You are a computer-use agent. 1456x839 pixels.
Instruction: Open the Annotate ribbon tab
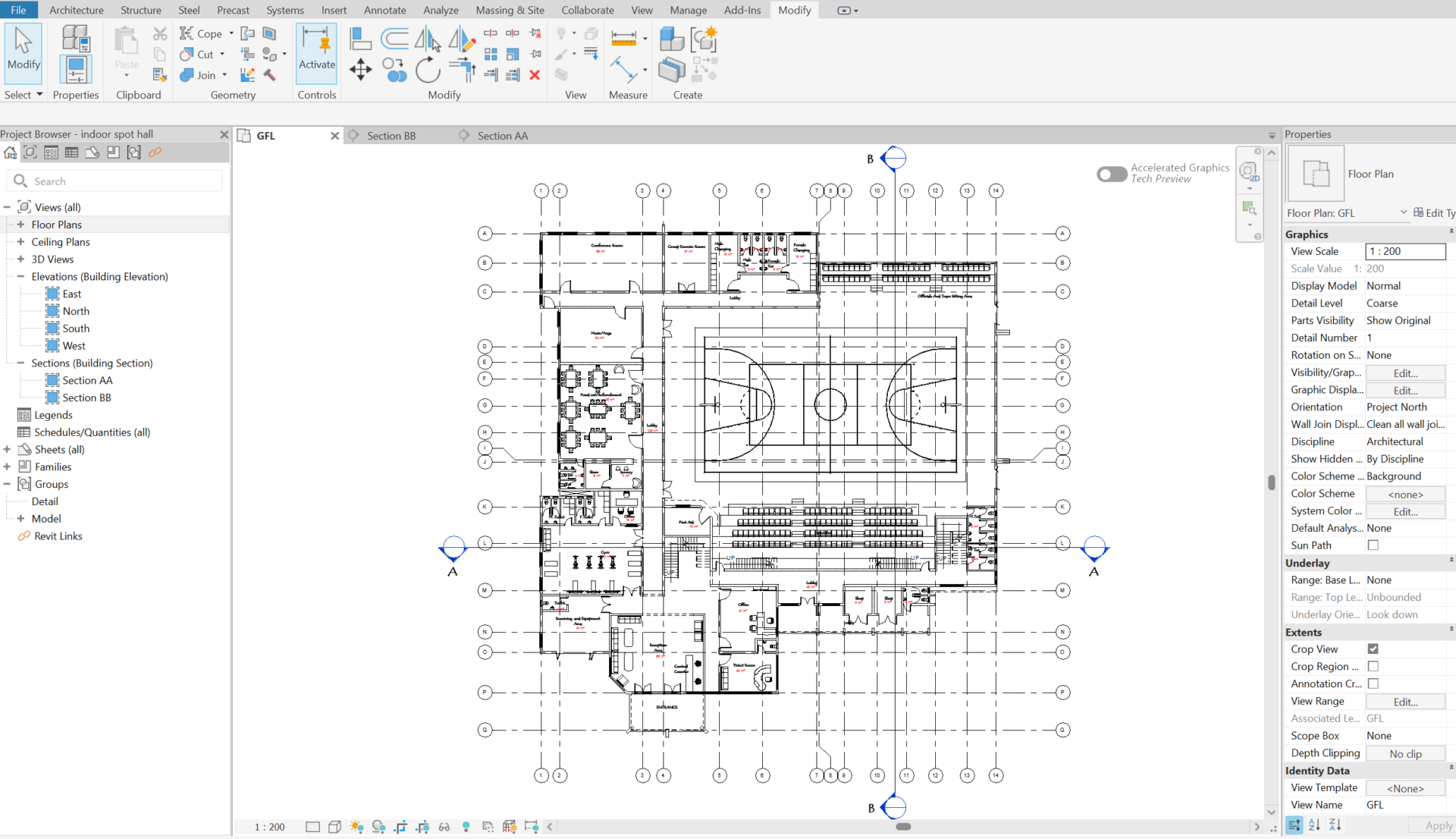(x=384, y=10)
